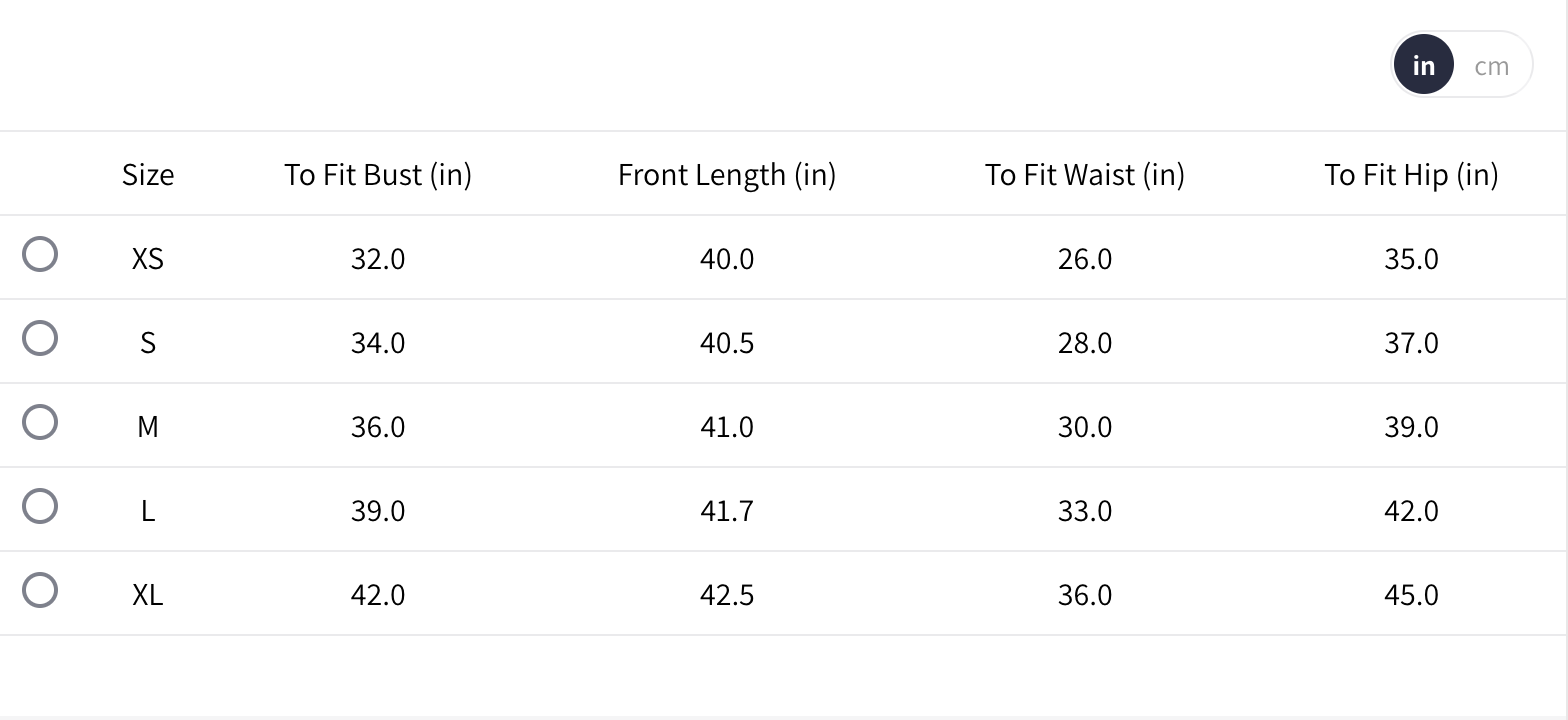This screenshot has width=1568, height=720.
Task: Switch measurement units to cm
Action: pos(1491,66)
